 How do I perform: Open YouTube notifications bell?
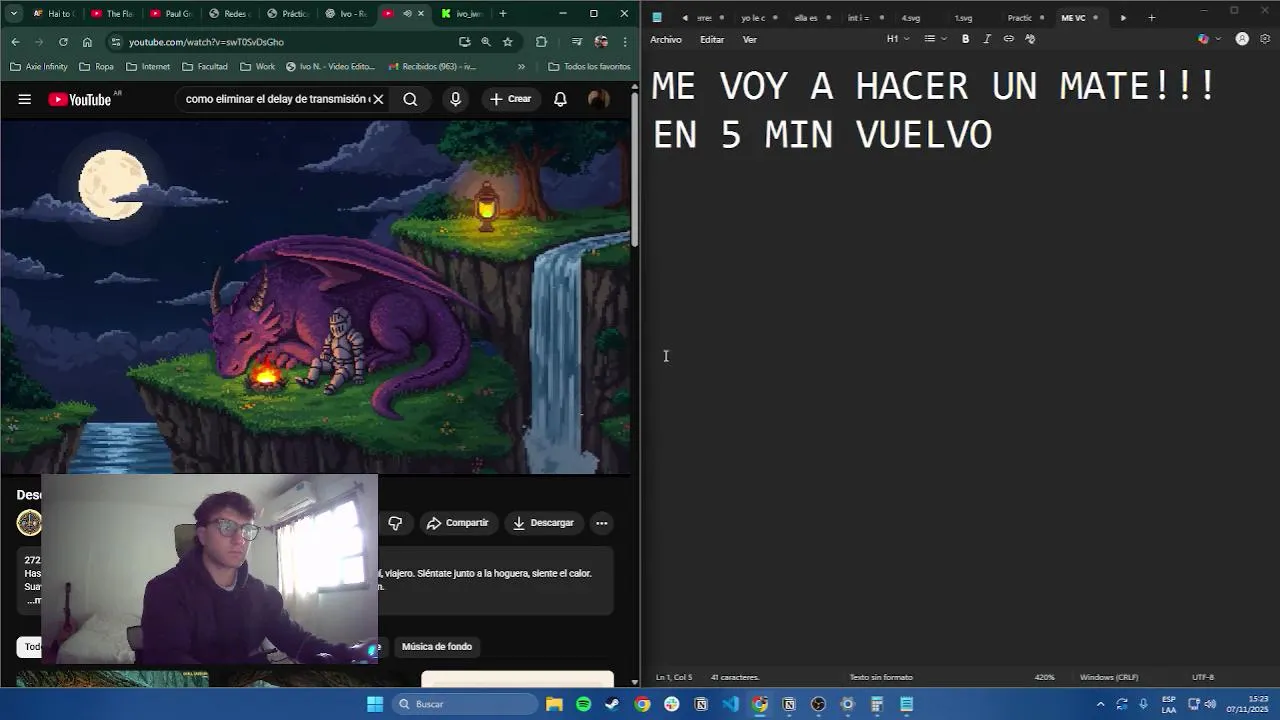560,99
